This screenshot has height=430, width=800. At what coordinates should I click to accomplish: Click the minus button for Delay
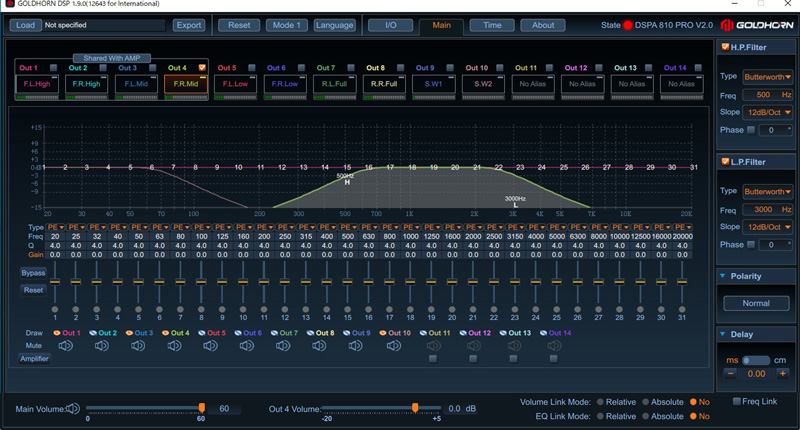pyautogui.click(x=730, y=373)
